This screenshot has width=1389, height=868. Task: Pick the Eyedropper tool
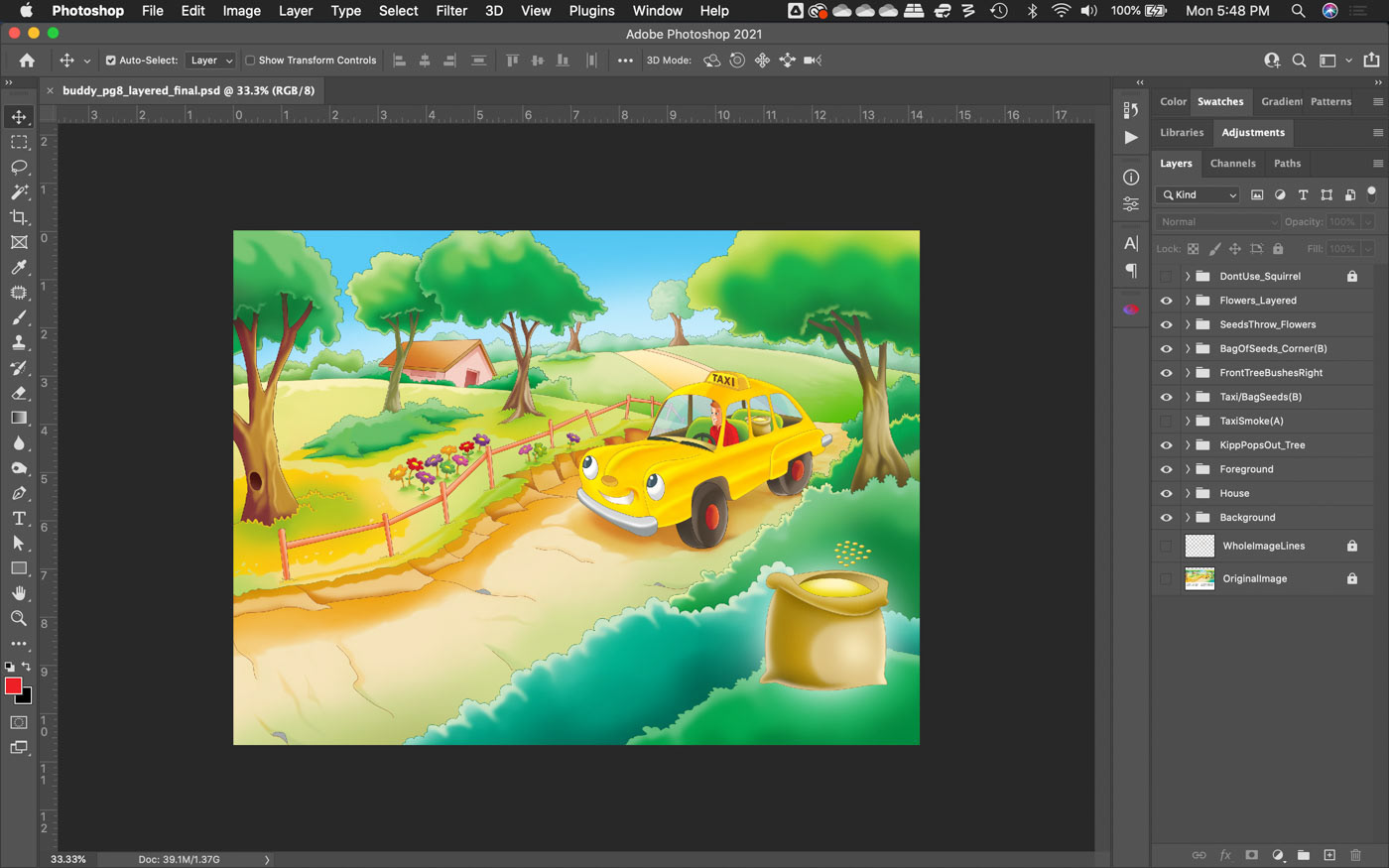19,267
